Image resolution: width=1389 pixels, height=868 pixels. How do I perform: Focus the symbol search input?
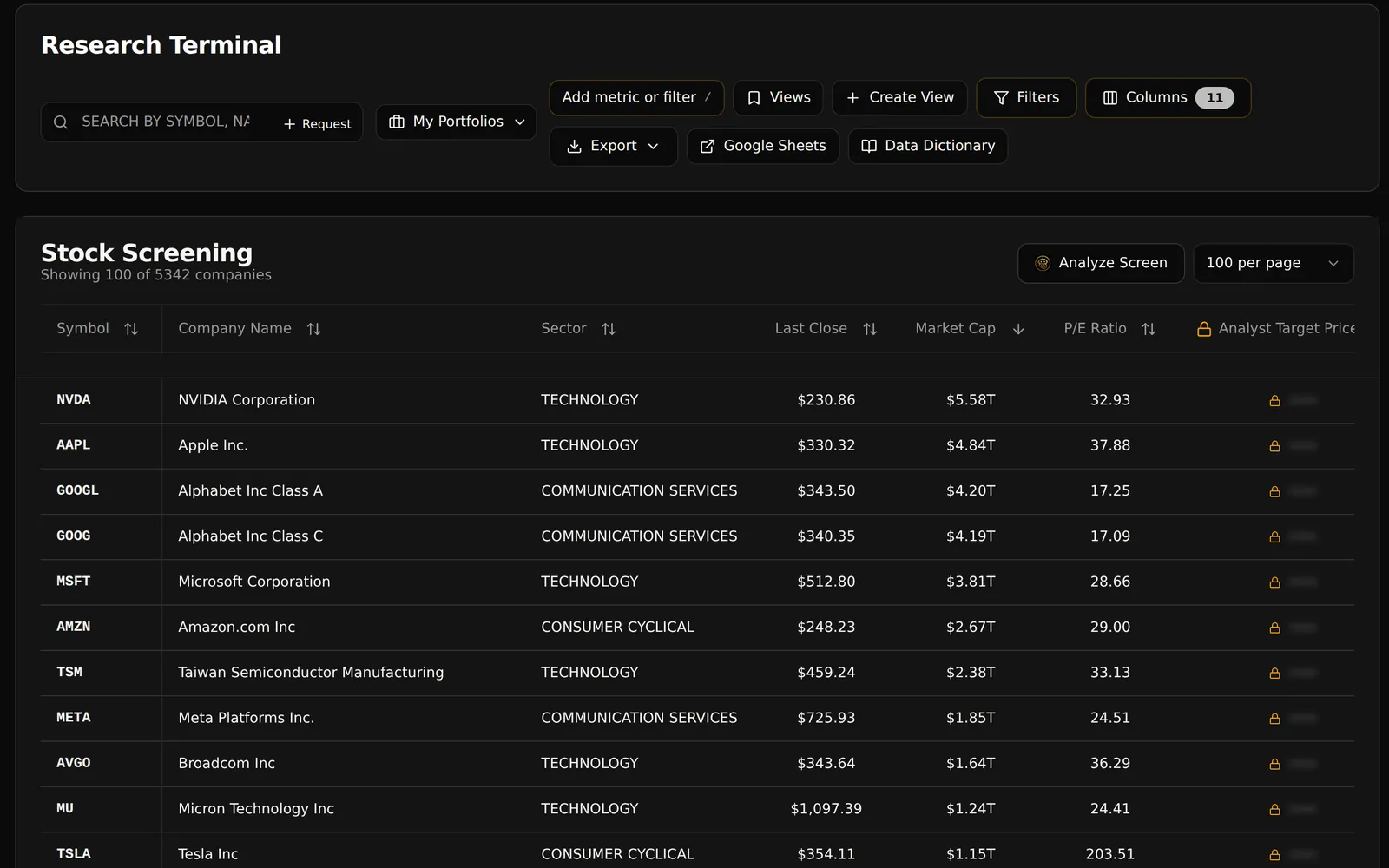[166, 122]
